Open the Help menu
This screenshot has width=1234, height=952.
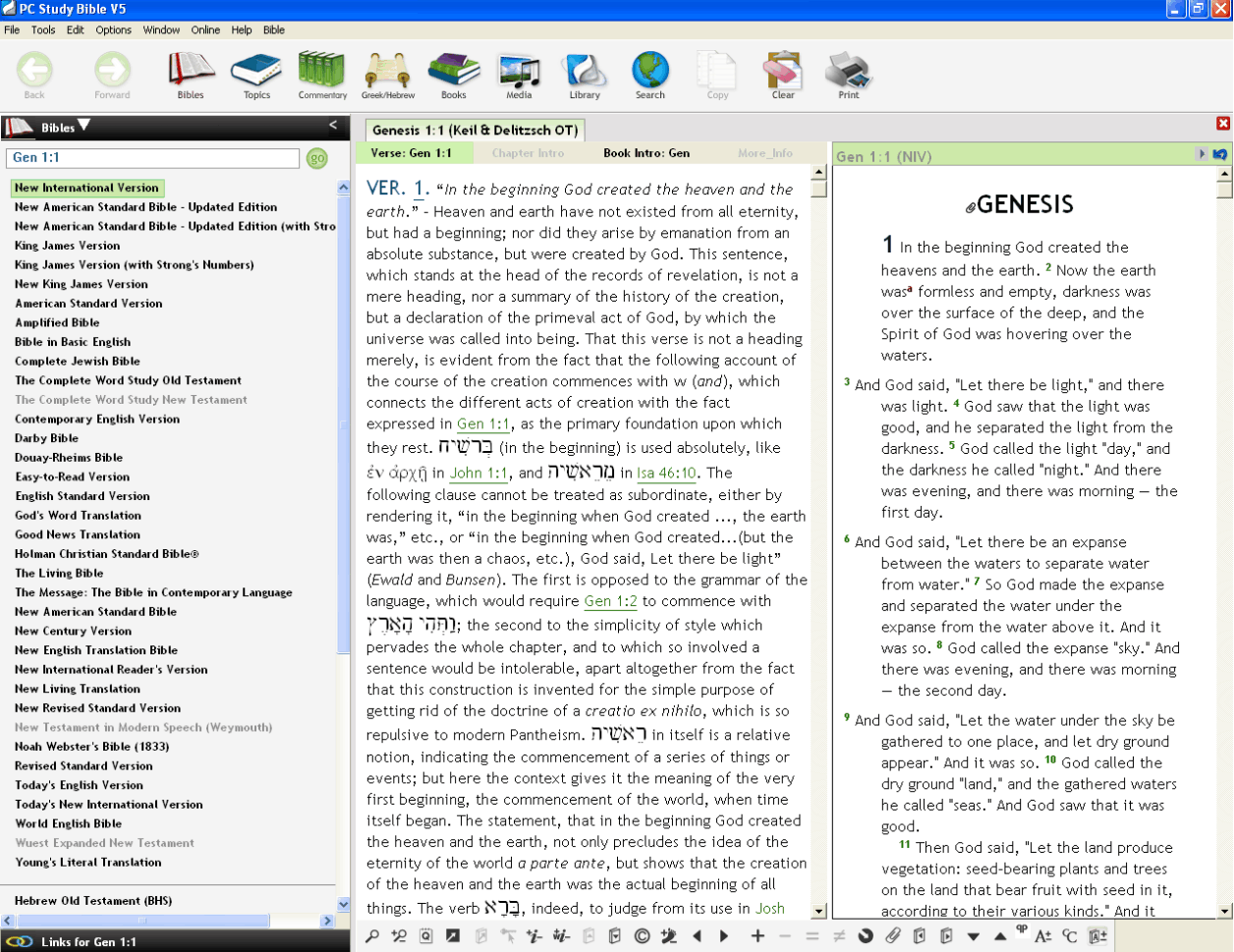coord(242,29)
